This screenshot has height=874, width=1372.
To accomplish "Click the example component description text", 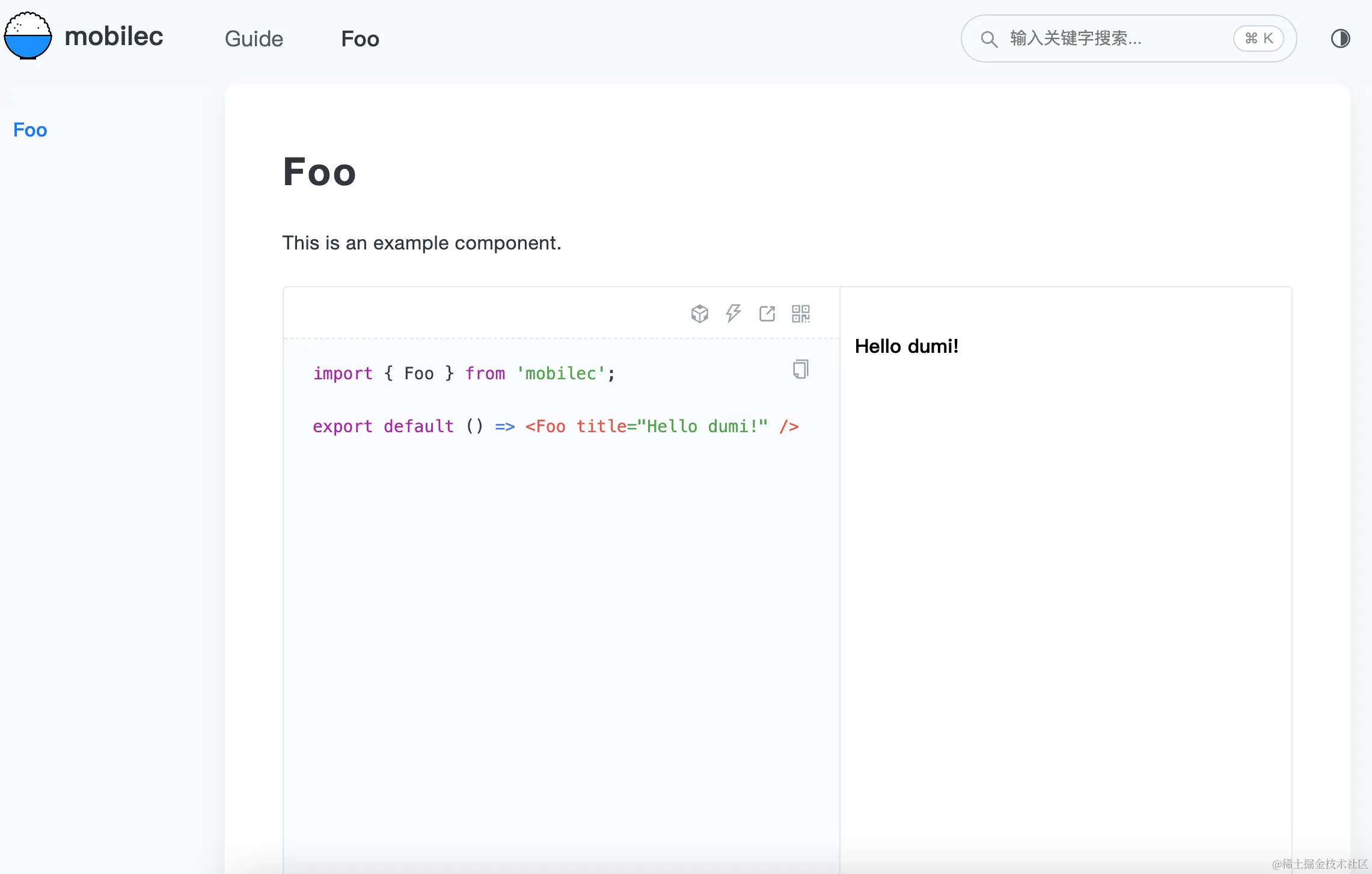I will (x=421, y=243).
